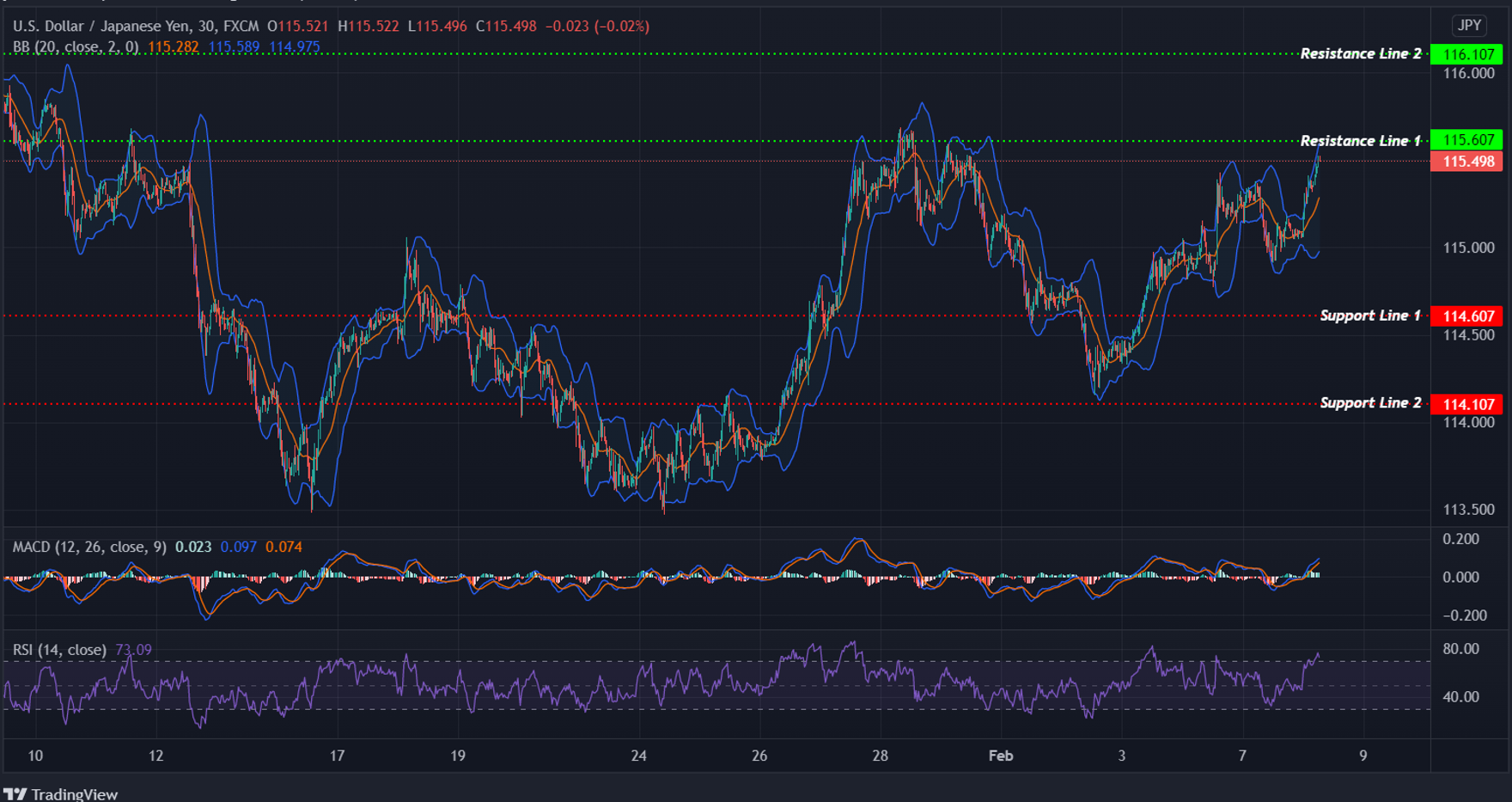Click the RSI value 73.09

[x=133, y=650]
